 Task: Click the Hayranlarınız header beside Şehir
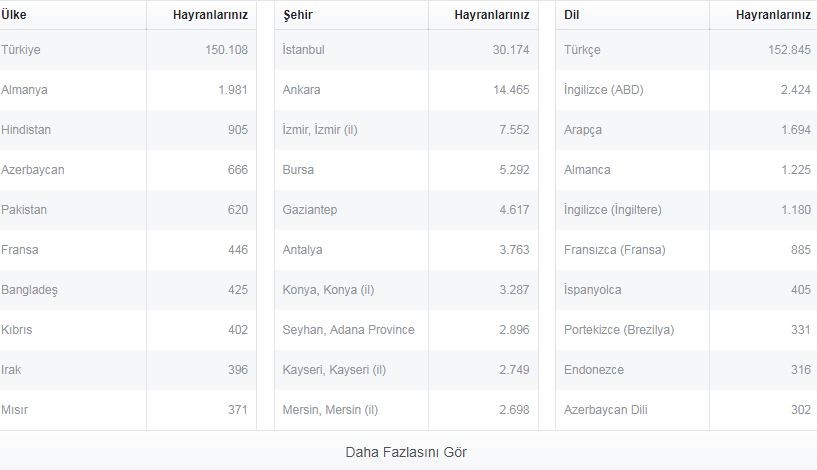coord(491,15)
